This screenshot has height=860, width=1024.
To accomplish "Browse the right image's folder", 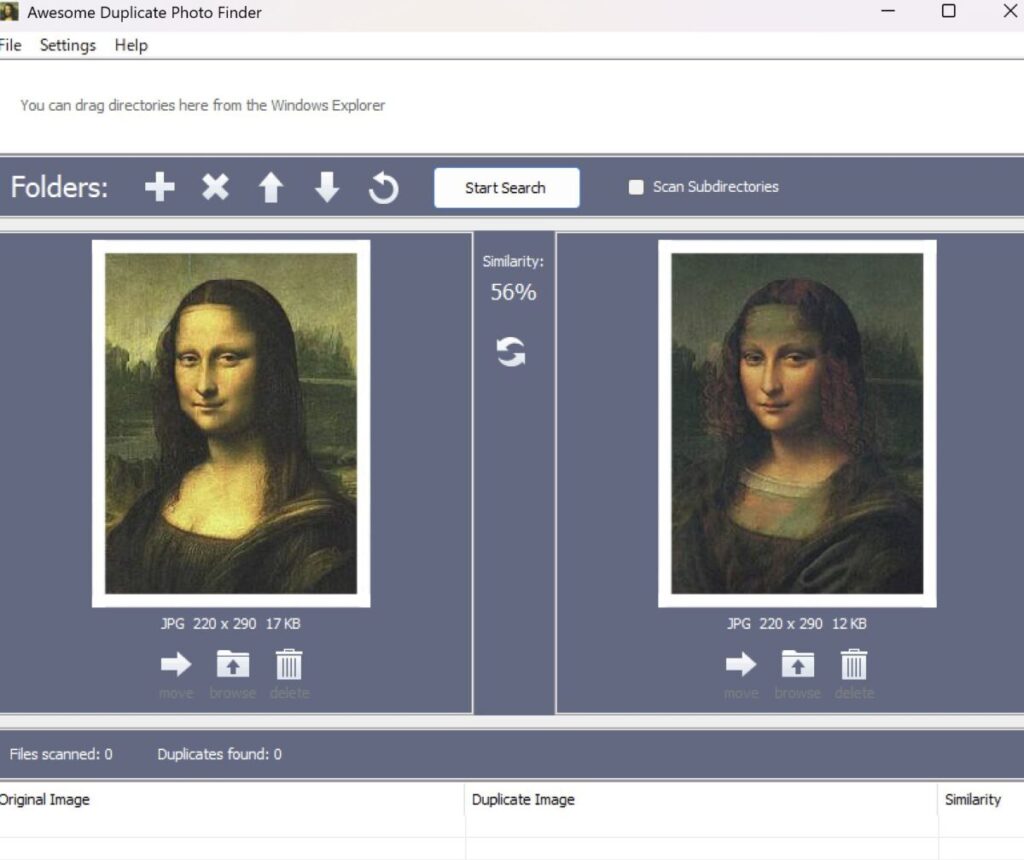I will click(x=797, y=665).
